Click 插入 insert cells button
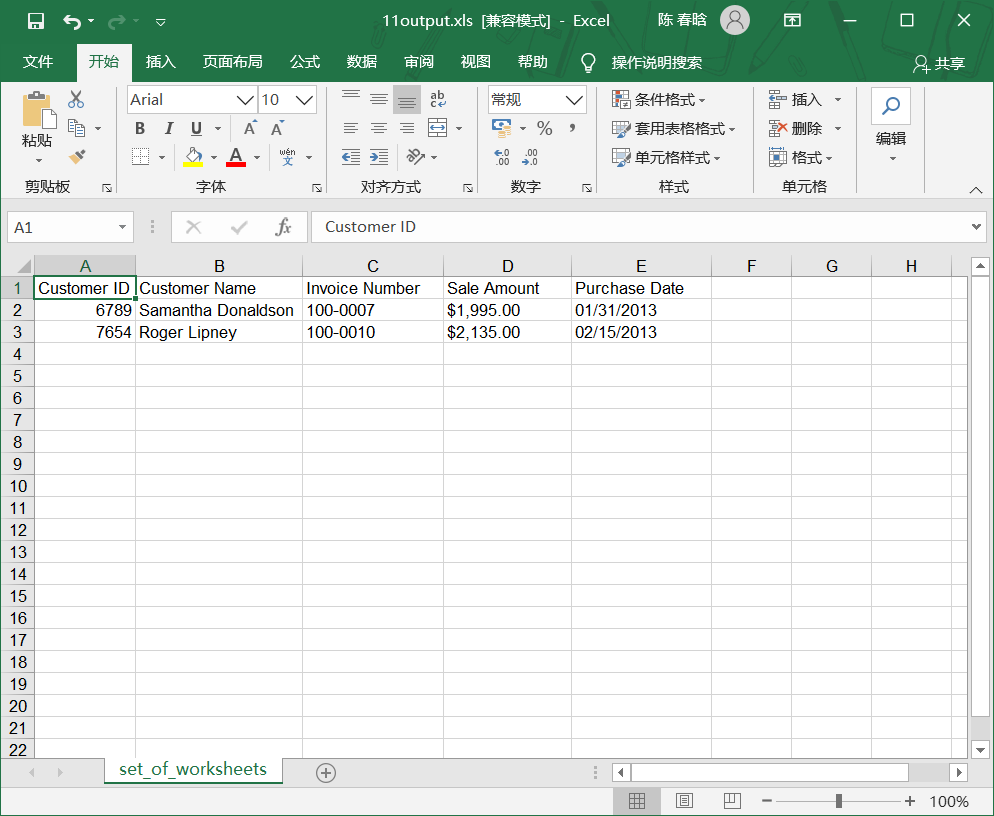This screenshot has width=994, height=816. pos(796,100)
